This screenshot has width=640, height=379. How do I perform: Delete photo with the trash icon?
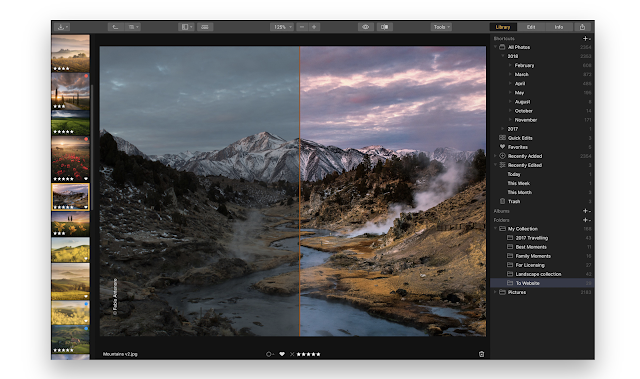click(481, 354)
